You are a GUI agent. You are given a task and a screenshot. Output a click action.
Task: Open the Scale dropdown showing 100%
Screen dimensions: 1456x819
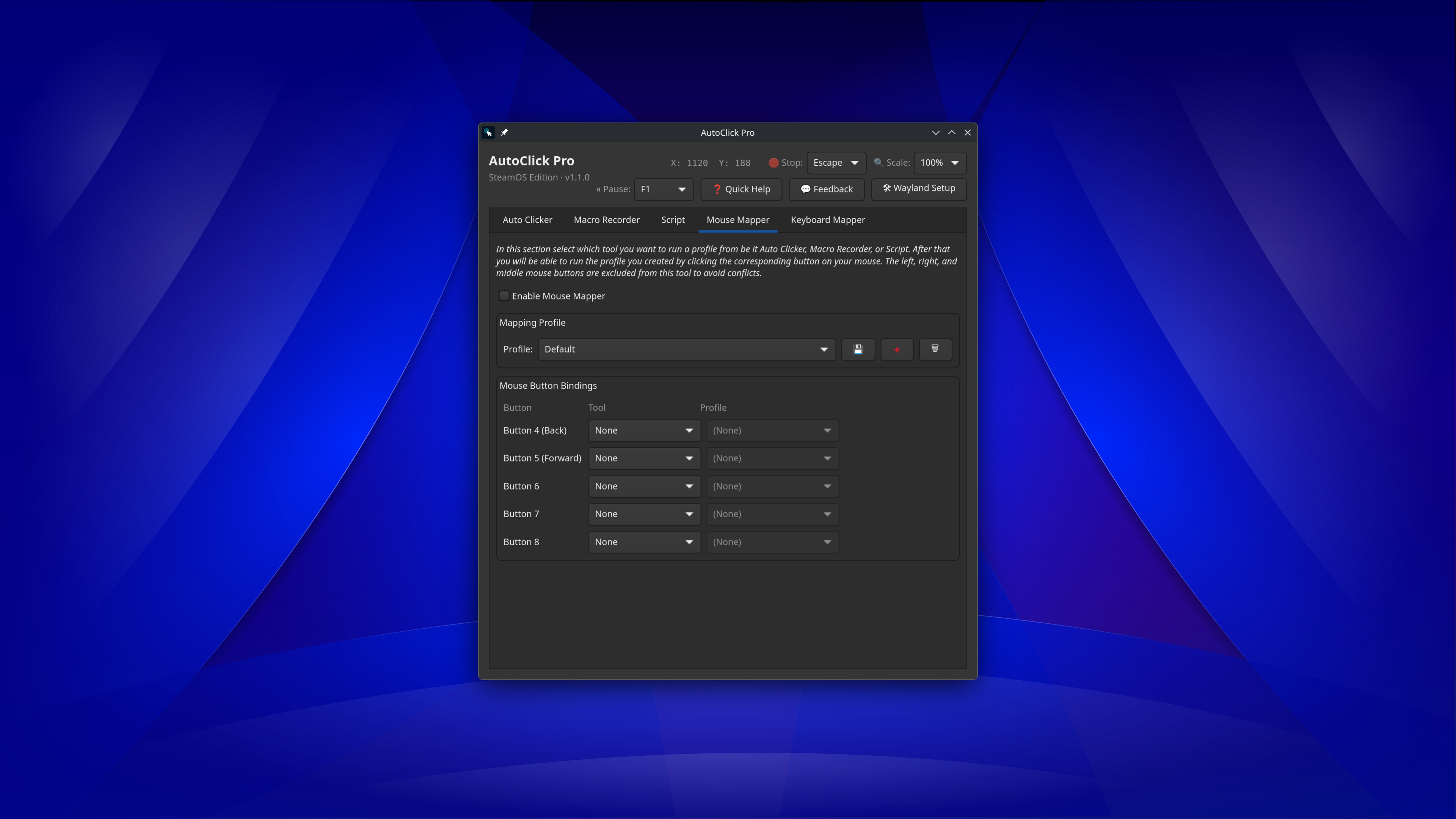click(940, 163)
